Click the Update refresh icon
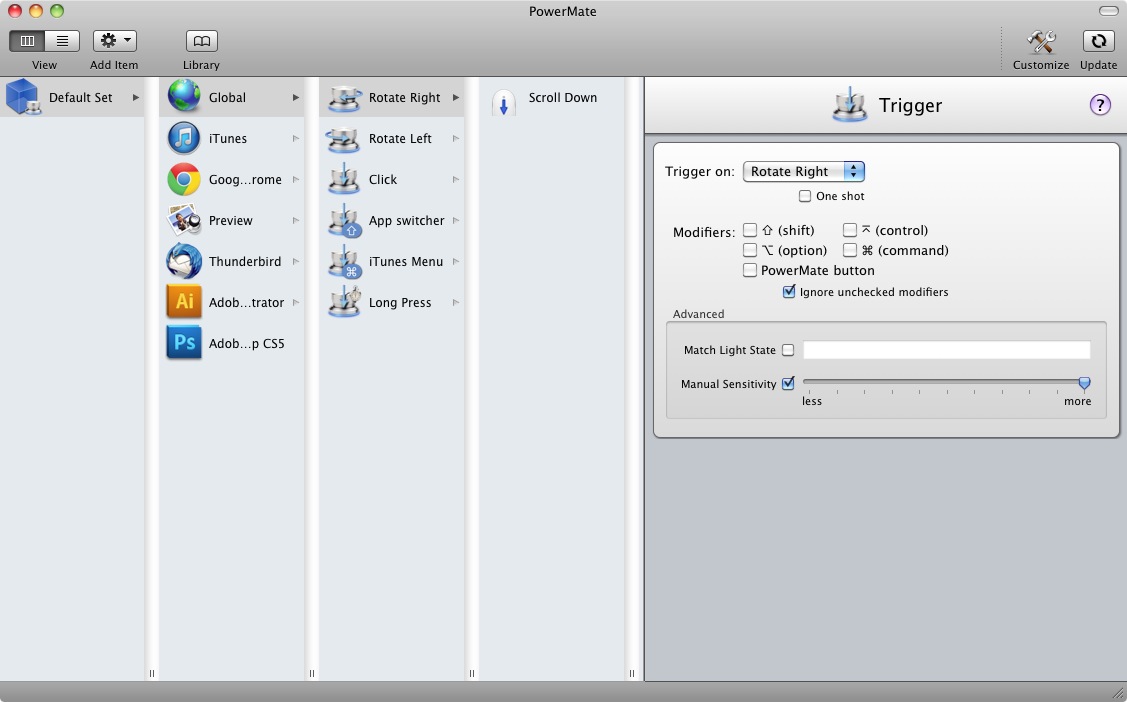Screen dimensions: 1127x702 (1098, 41)
